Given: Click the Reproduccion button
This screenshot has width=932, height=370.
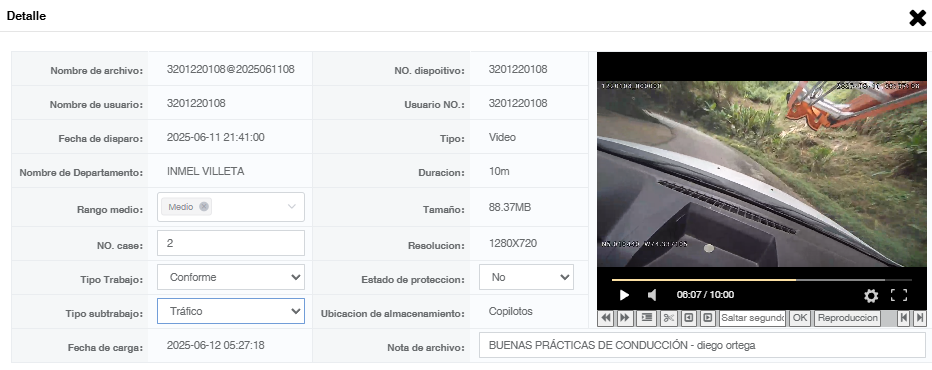Looking at the screenshot, I should (847, 318).
